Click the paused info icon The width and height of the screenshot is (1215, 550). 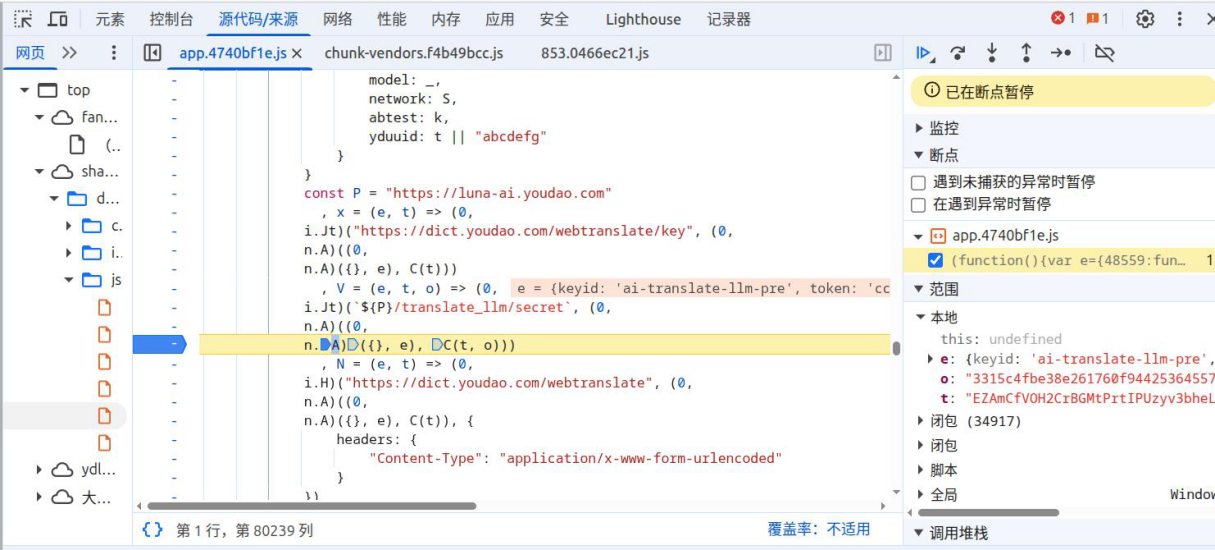click(932, 91)
